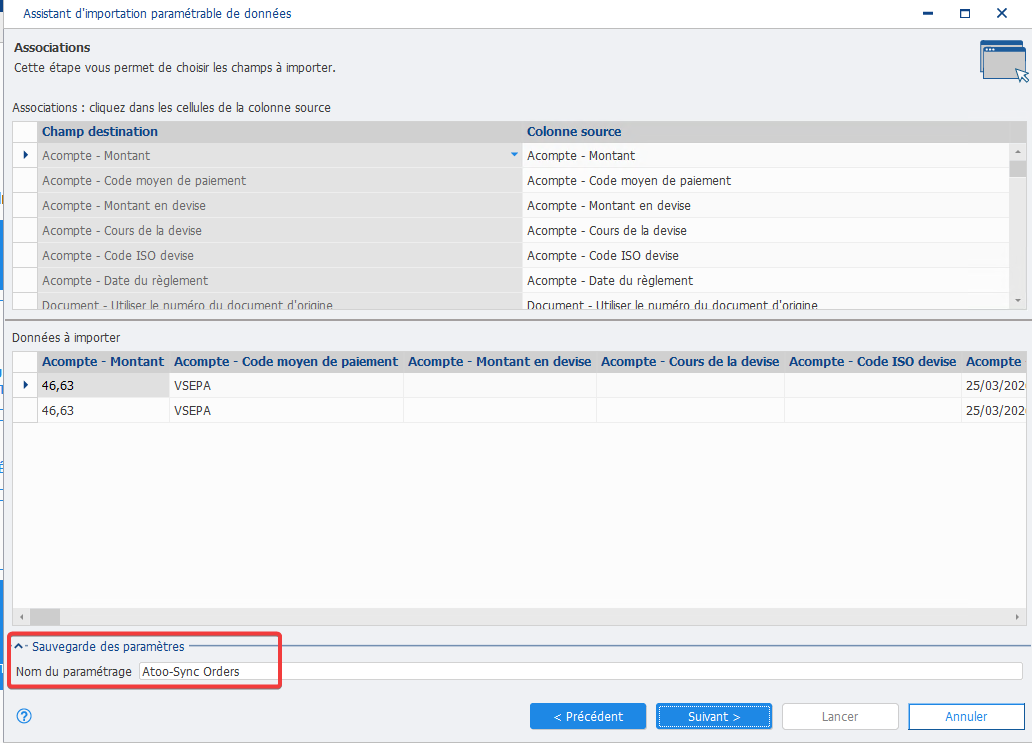Select destination row Acompte - Code moyen de paiement
Viewport: 1032px width, 743px height.
tap(280, 180)
